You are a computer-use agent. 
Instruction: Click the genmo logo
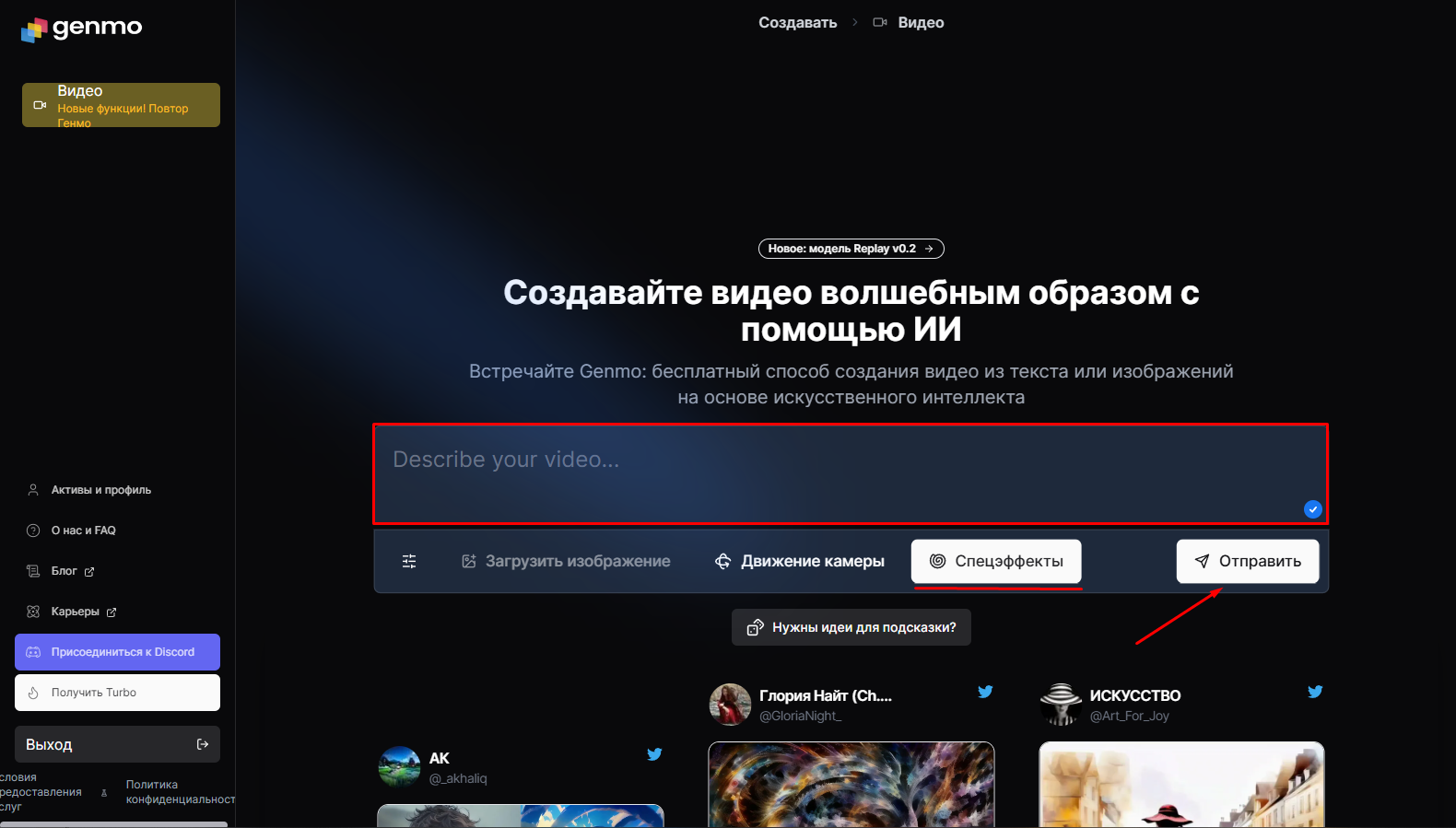click(81, 29)
